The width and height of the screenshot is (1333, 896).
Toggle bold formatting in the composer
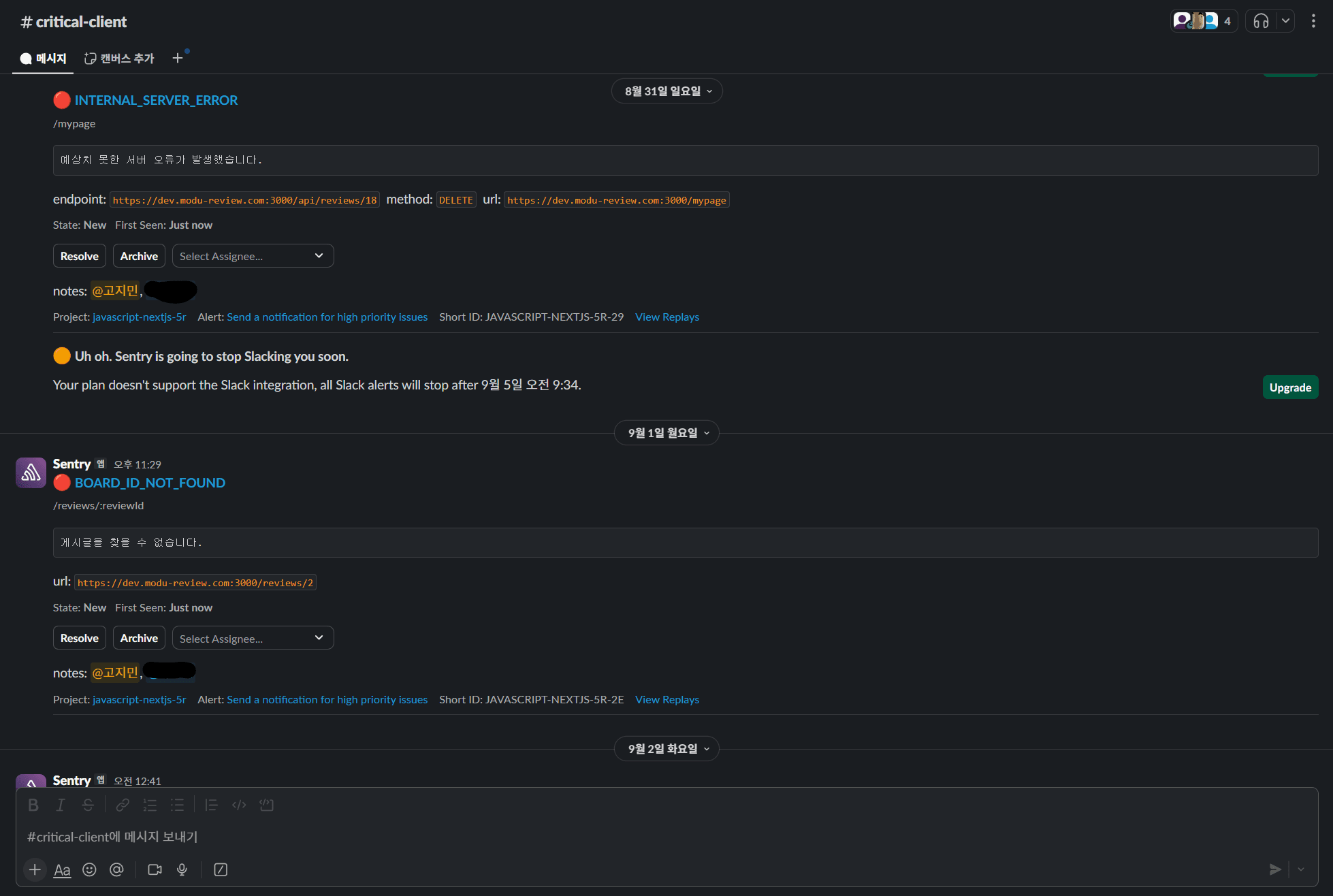click(x=33, y=805)
